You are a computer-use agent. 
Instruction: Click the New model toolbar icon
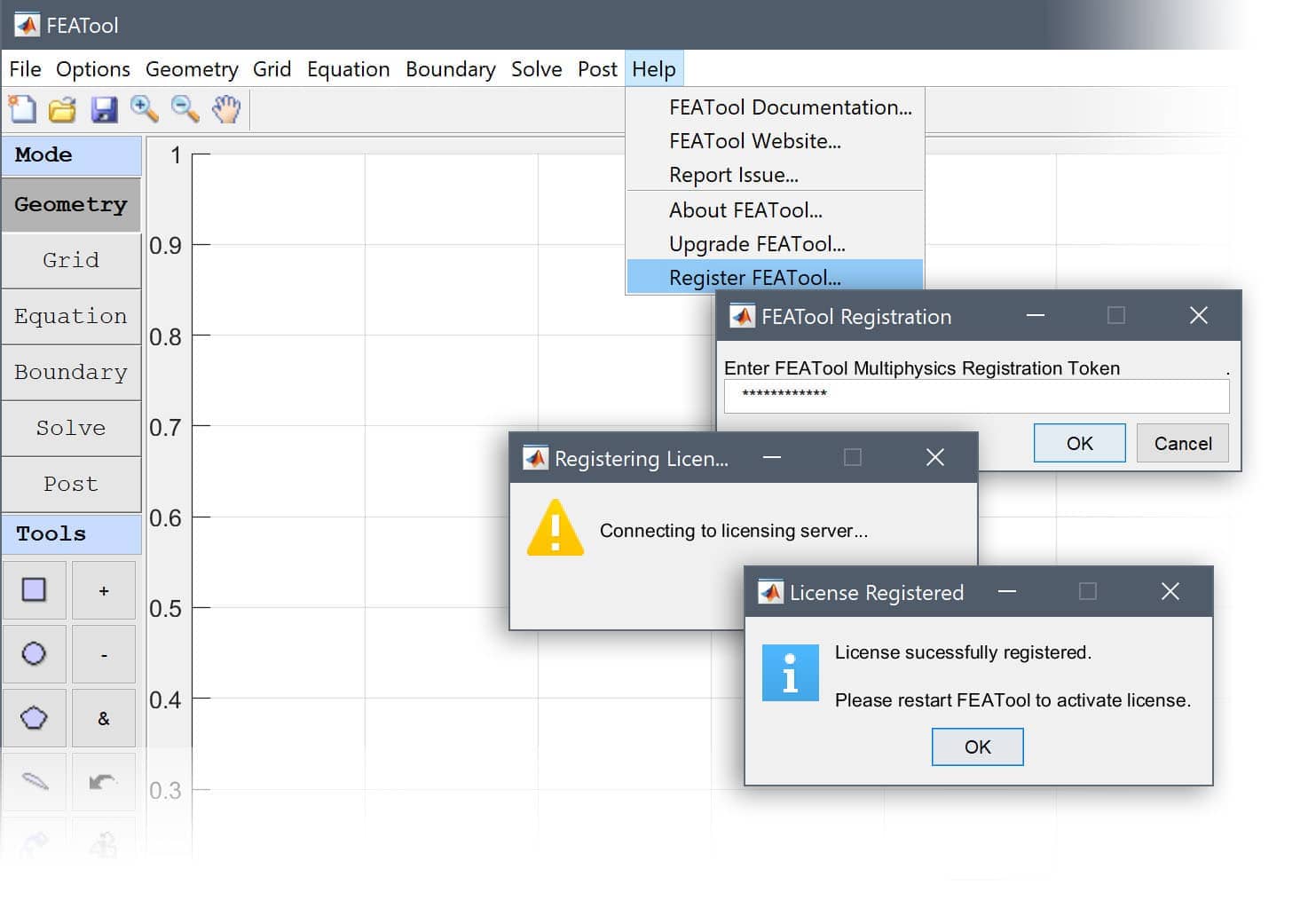click(22, 109)
